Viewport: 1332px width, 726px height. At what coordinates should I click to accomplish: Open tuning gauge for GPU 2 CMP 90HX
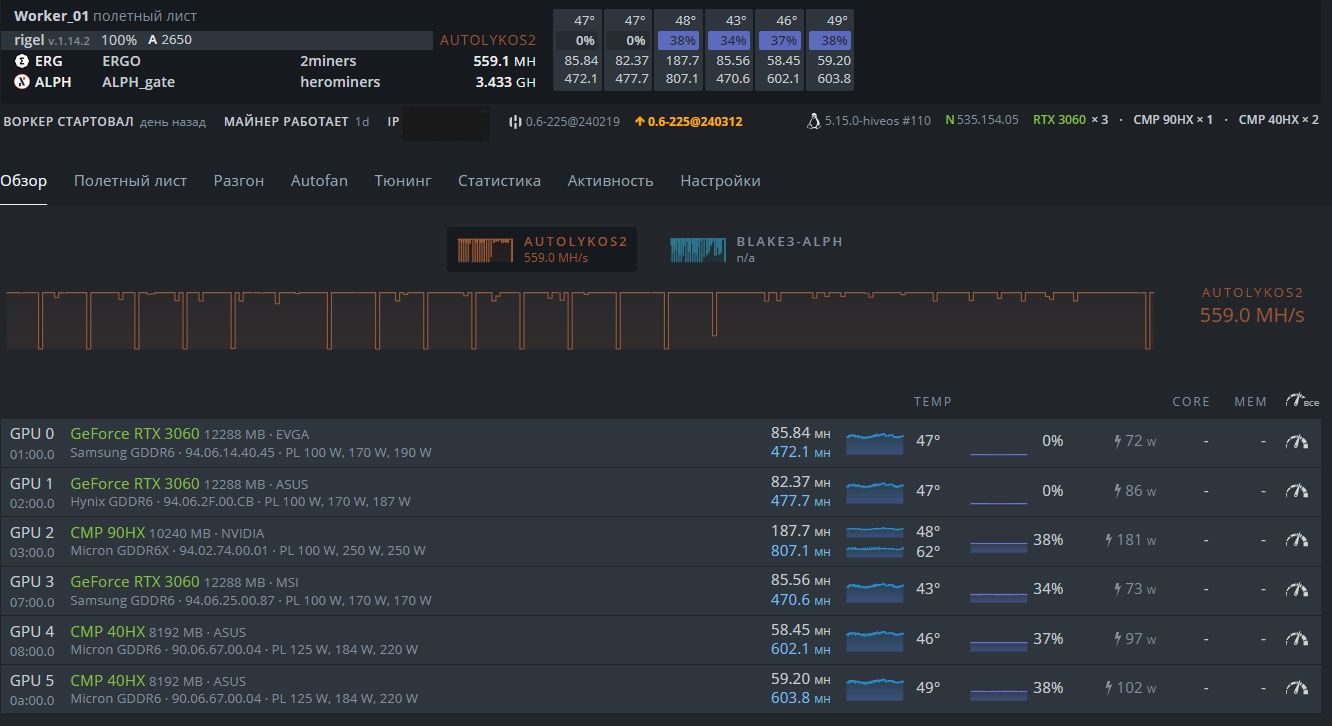pos(1297,540)
